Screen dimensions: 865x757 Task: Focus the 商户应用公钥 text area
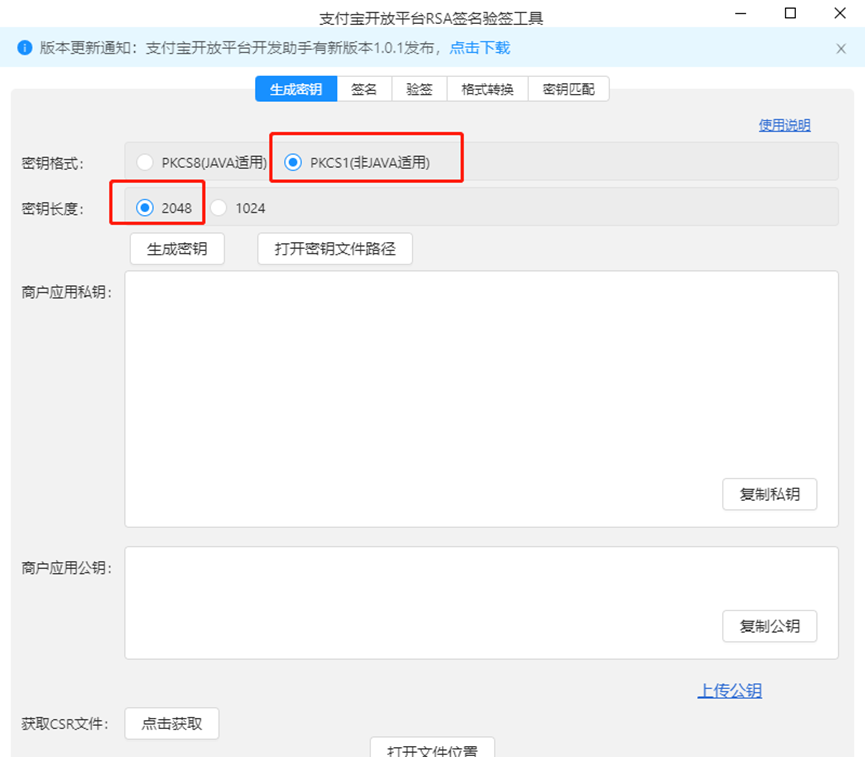pos(481,603)
